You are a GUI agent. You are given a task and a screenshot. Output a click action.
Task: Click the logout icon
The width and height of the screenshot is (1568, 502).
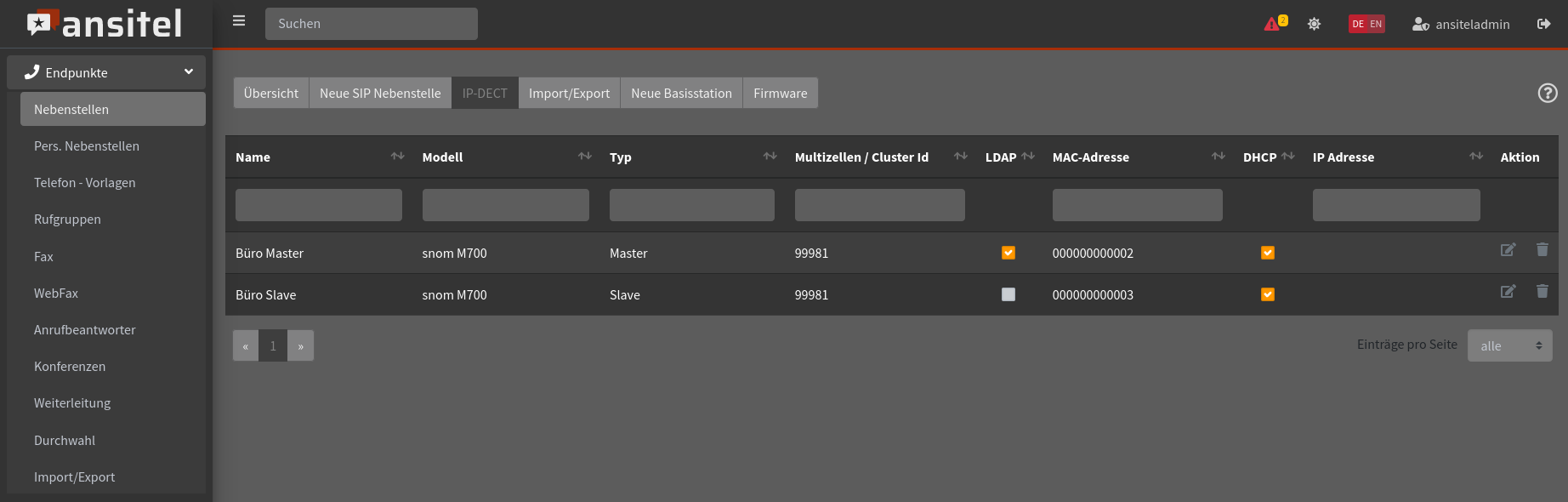point(1543,24)
